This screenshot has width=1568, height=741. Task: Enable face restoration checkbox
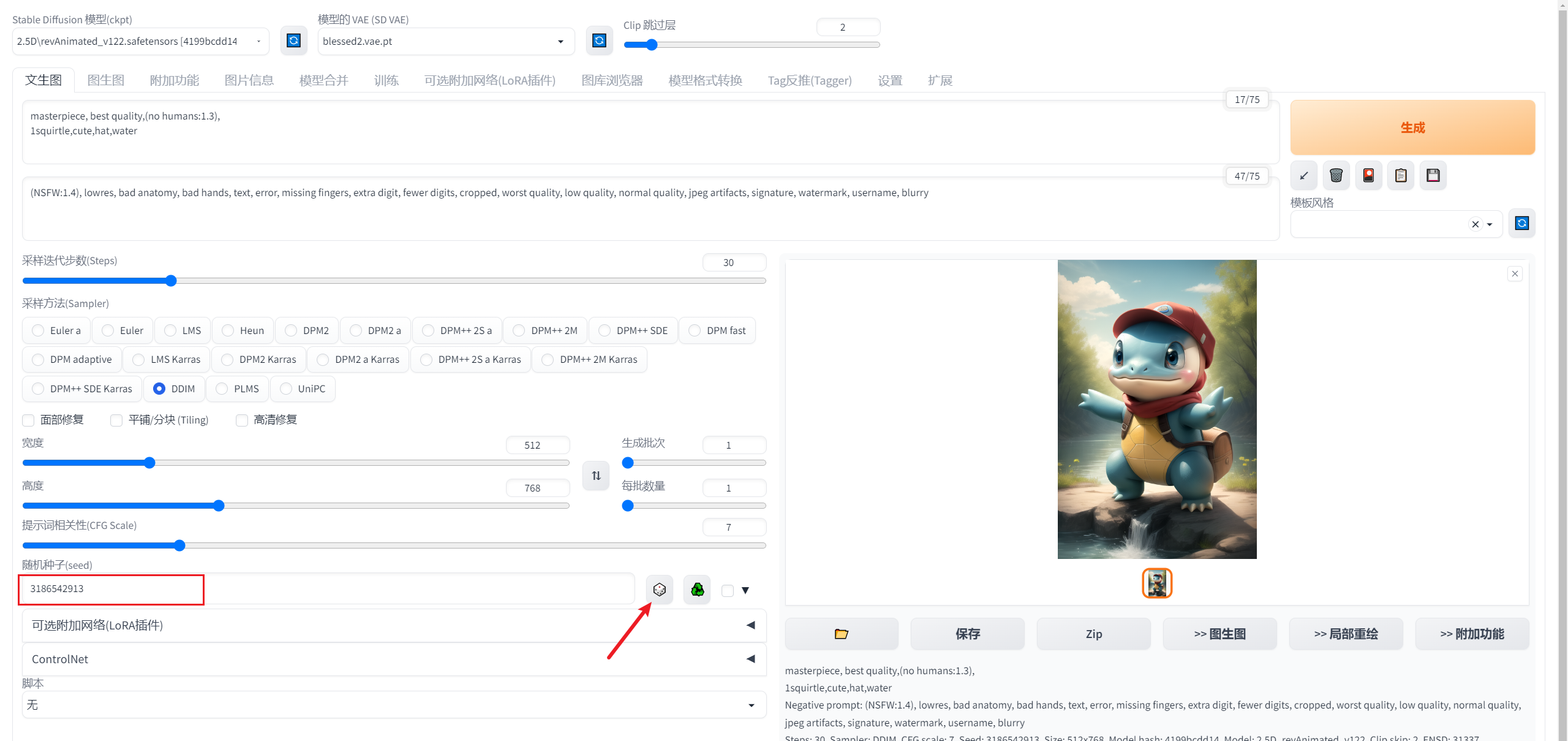tap(28, 420)
